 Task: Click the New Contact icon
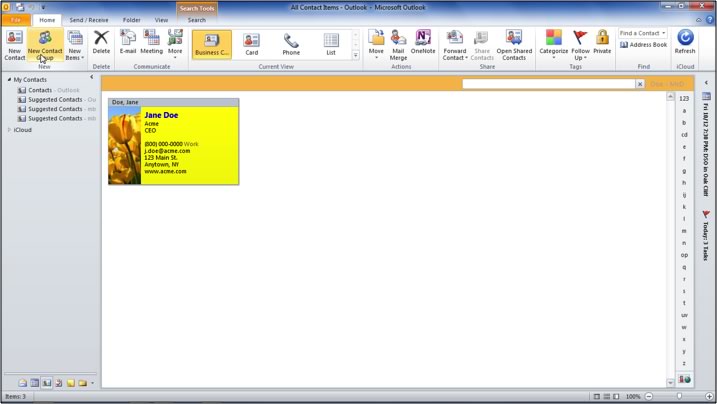click(x=15, y=45)
